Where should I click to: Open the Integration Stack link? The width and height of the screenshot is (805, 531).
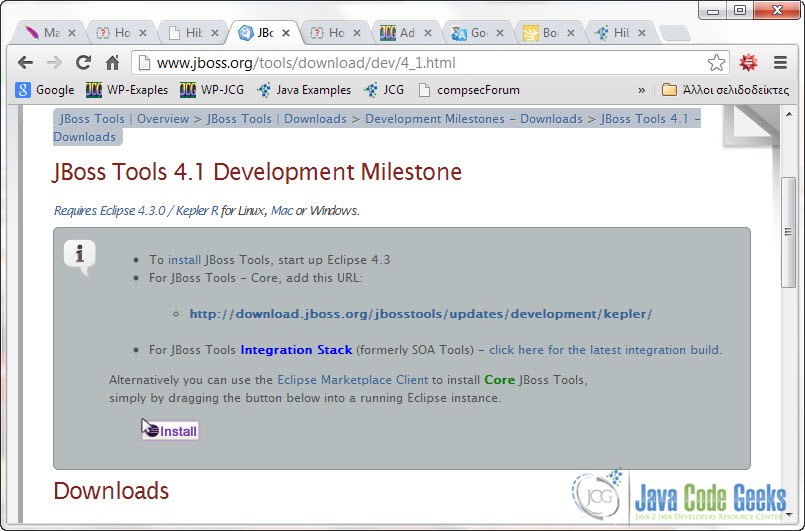coord(296,350)
